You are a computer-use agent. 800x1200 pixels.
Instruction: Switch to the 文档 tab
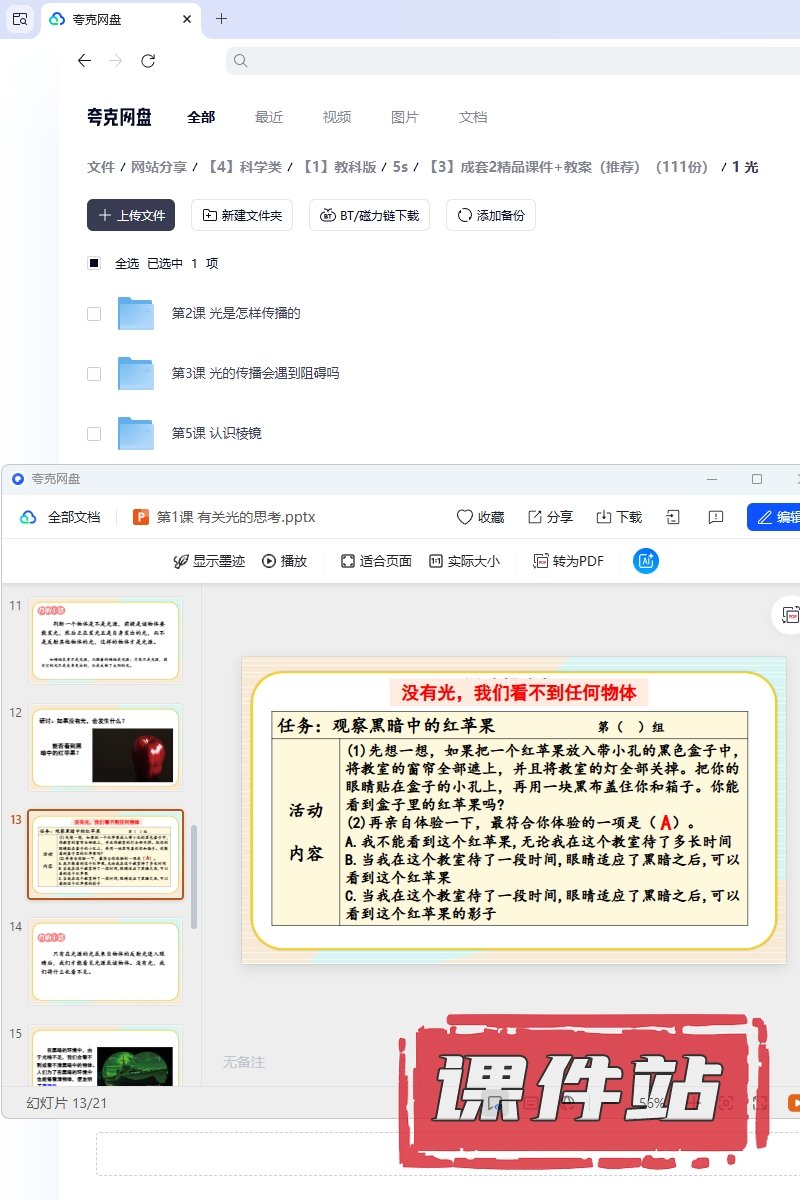pos(472,117)
